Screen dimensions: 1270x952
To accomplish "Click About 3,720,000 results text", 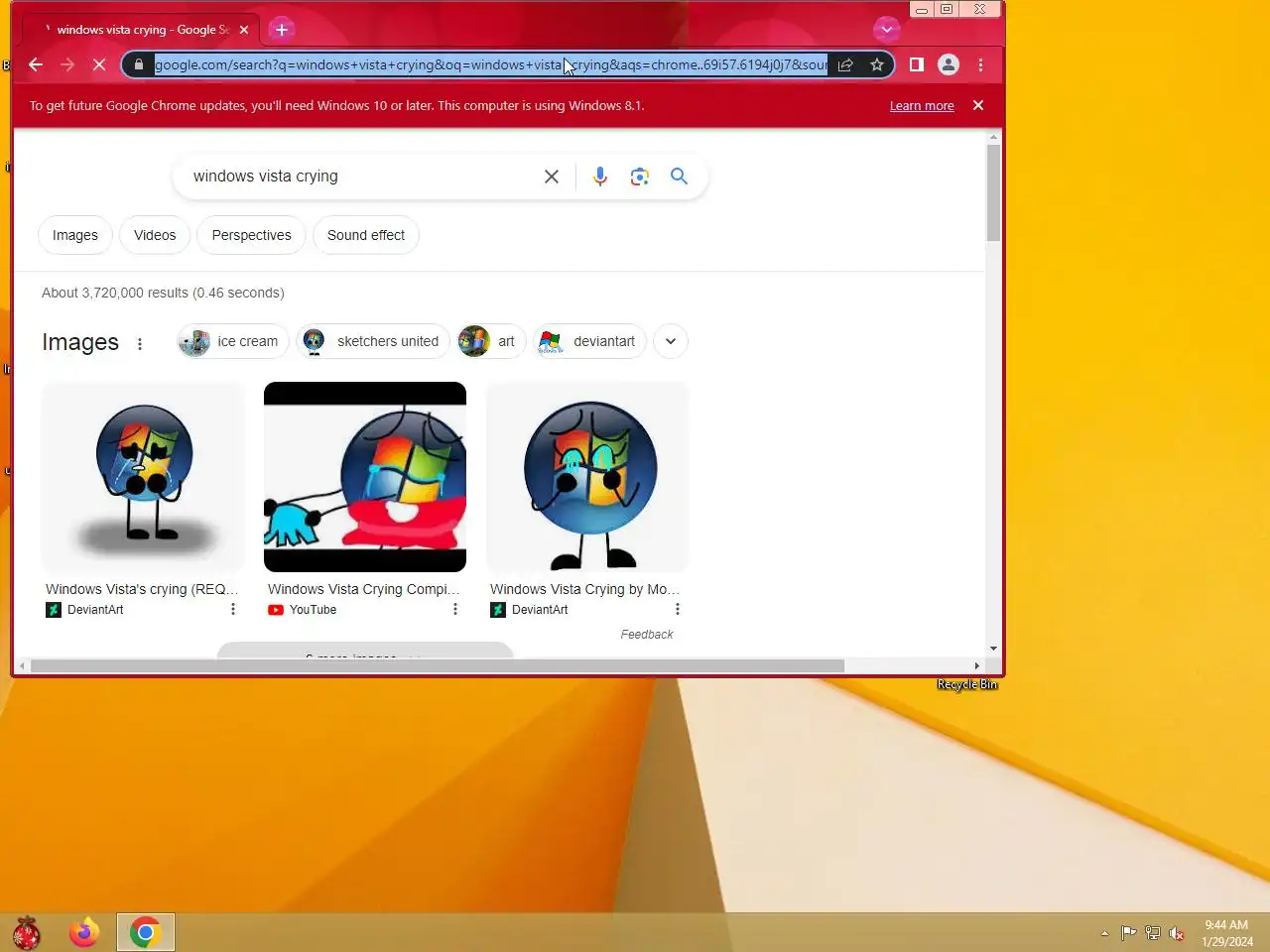I will (163, 293).
